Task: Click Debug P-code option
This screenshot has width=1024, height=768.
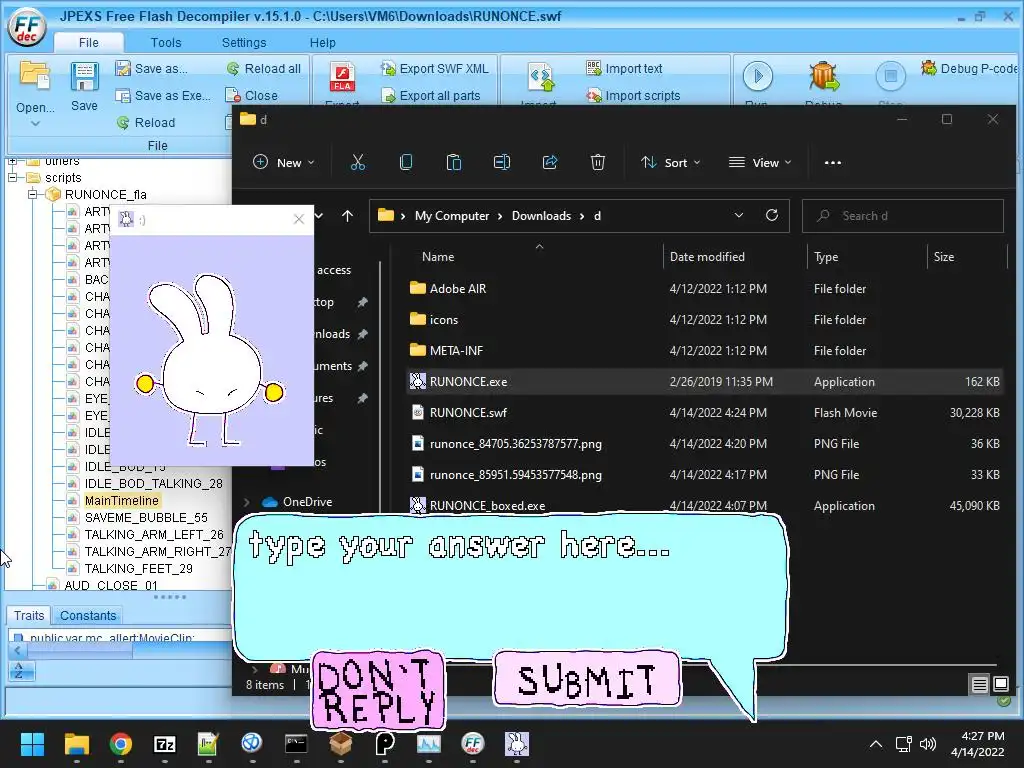Action: click(970, 69)
